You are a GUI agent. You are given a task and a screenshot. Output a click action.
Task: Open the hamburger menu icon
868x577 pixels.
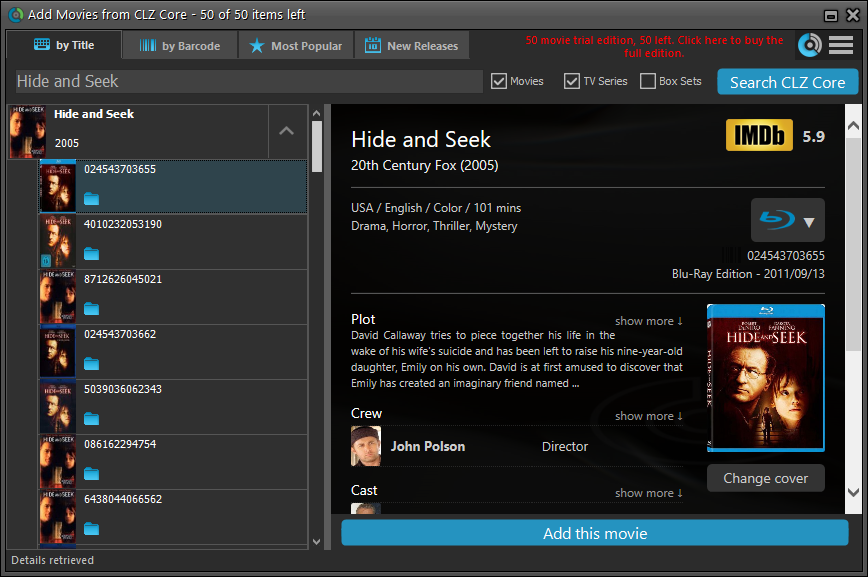point(841,45)
